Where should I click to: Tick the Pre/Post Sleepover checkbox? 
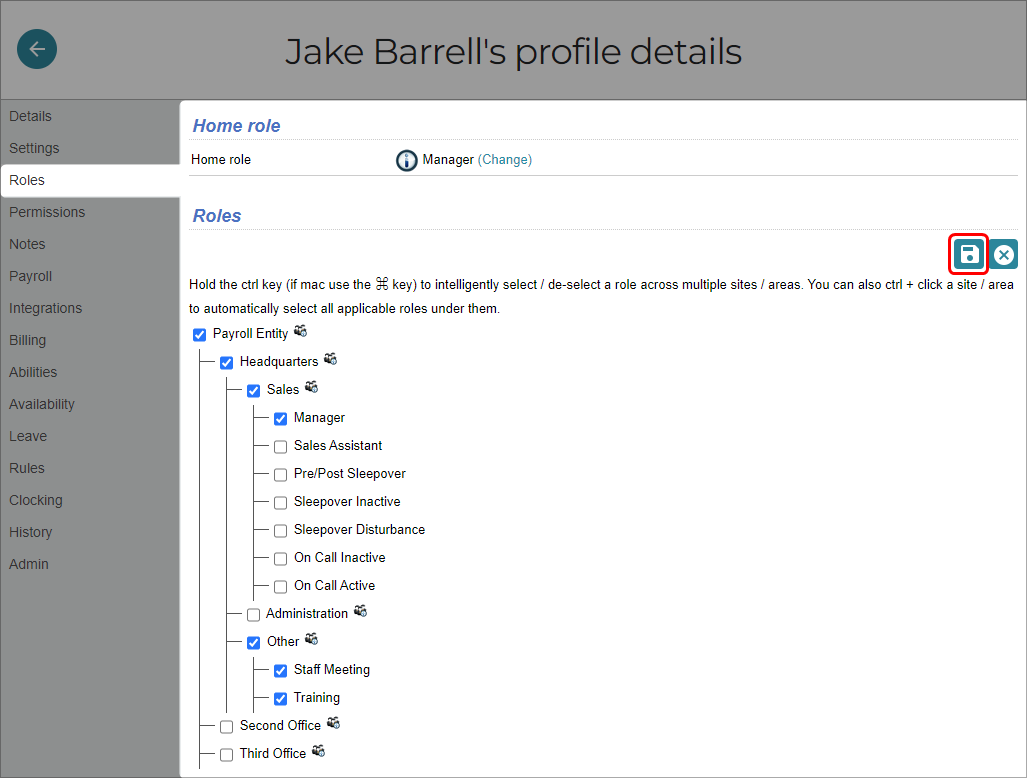click(280, 475)
